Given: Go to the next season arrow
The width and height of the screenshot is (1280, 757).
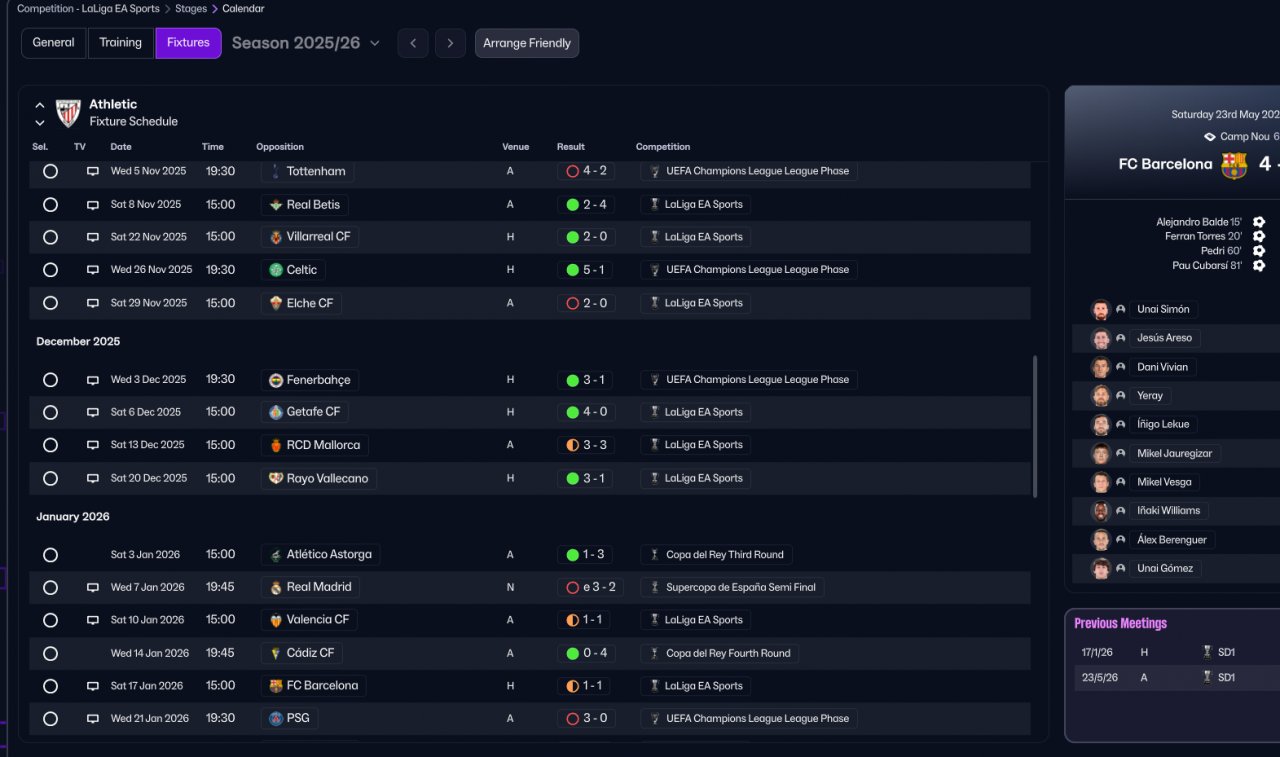Looking at the screenshot, I should [x=450, y=43].
